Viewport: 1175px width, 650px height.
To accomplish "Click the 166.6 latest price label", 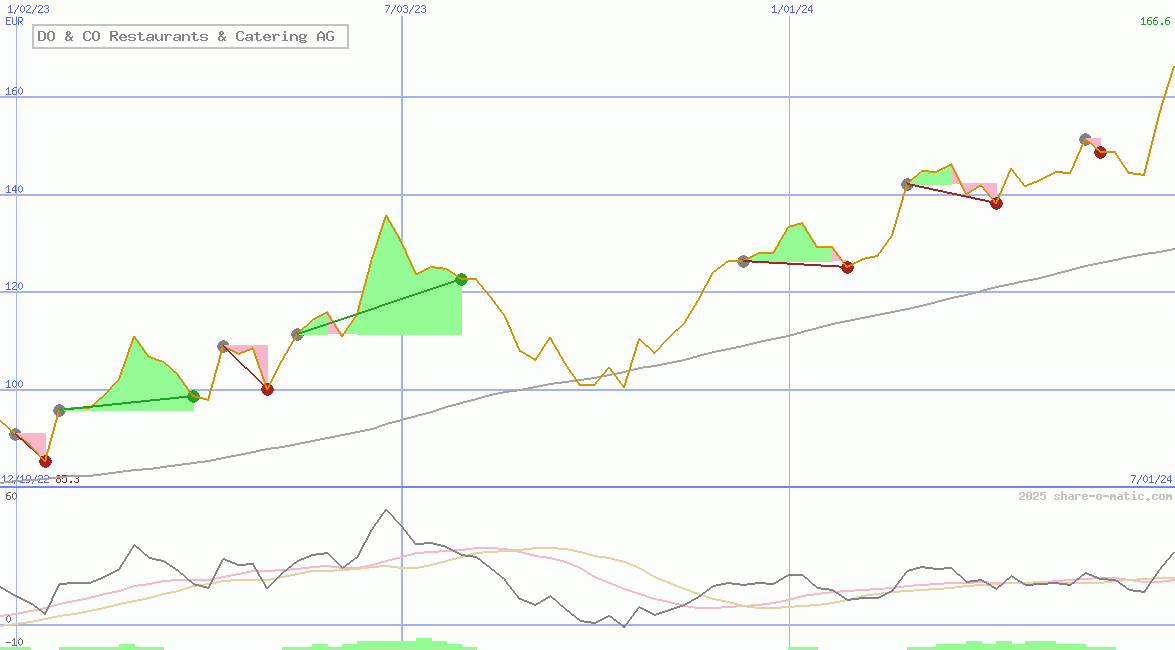I will [1156, 21].
